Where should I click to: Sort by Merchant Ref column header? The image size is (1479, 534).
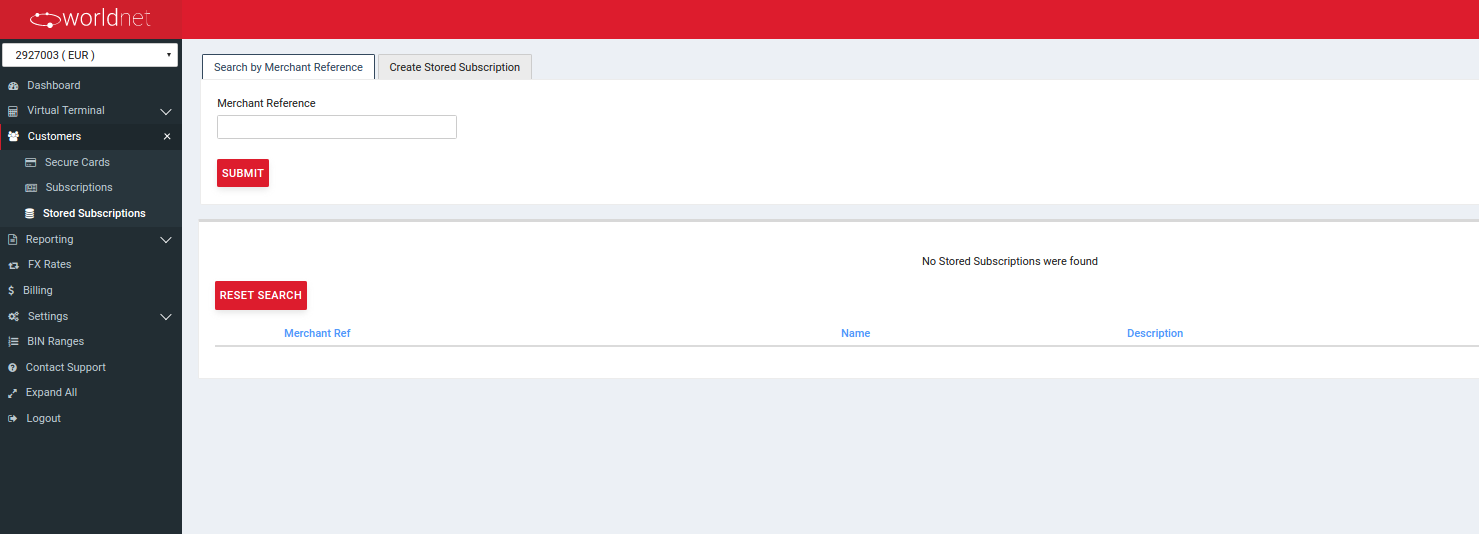pyautogui.click(x=317, y=334)
